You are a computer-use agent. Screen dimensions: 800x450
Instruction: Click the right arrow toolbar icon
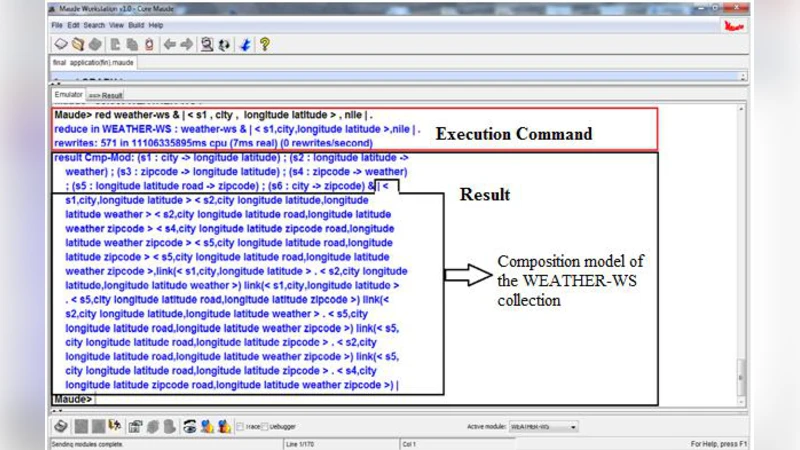[x=186, y=44]
